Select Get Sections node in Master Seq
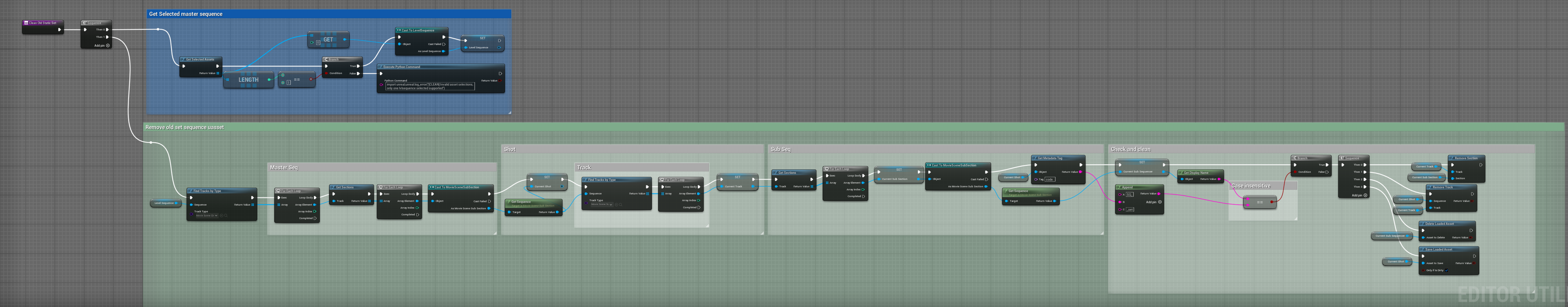1568x307 pixels. pos(351,195)
